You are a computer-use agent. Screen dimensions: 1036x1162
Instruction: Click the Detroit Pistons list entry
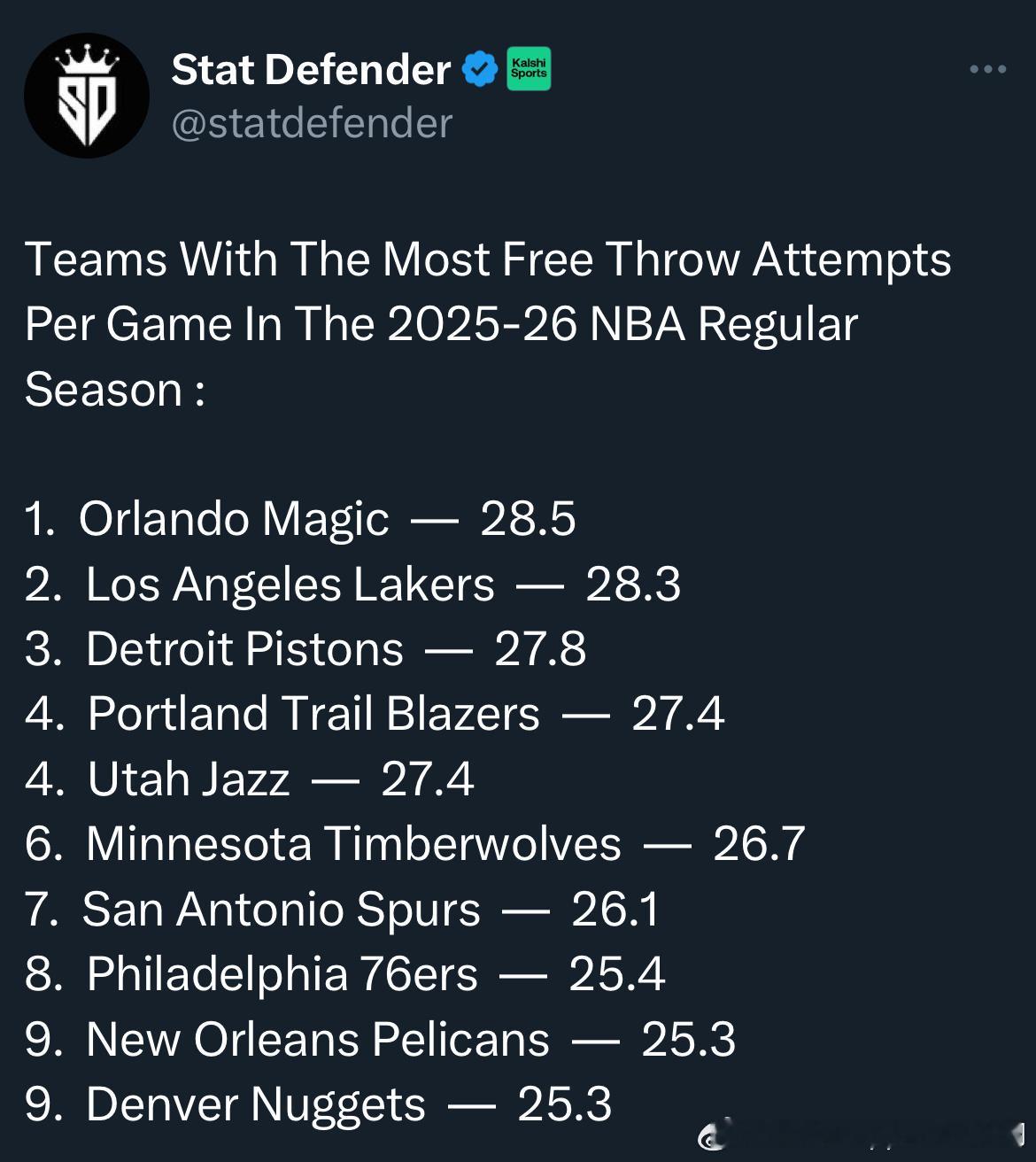[x=244, y=648]
